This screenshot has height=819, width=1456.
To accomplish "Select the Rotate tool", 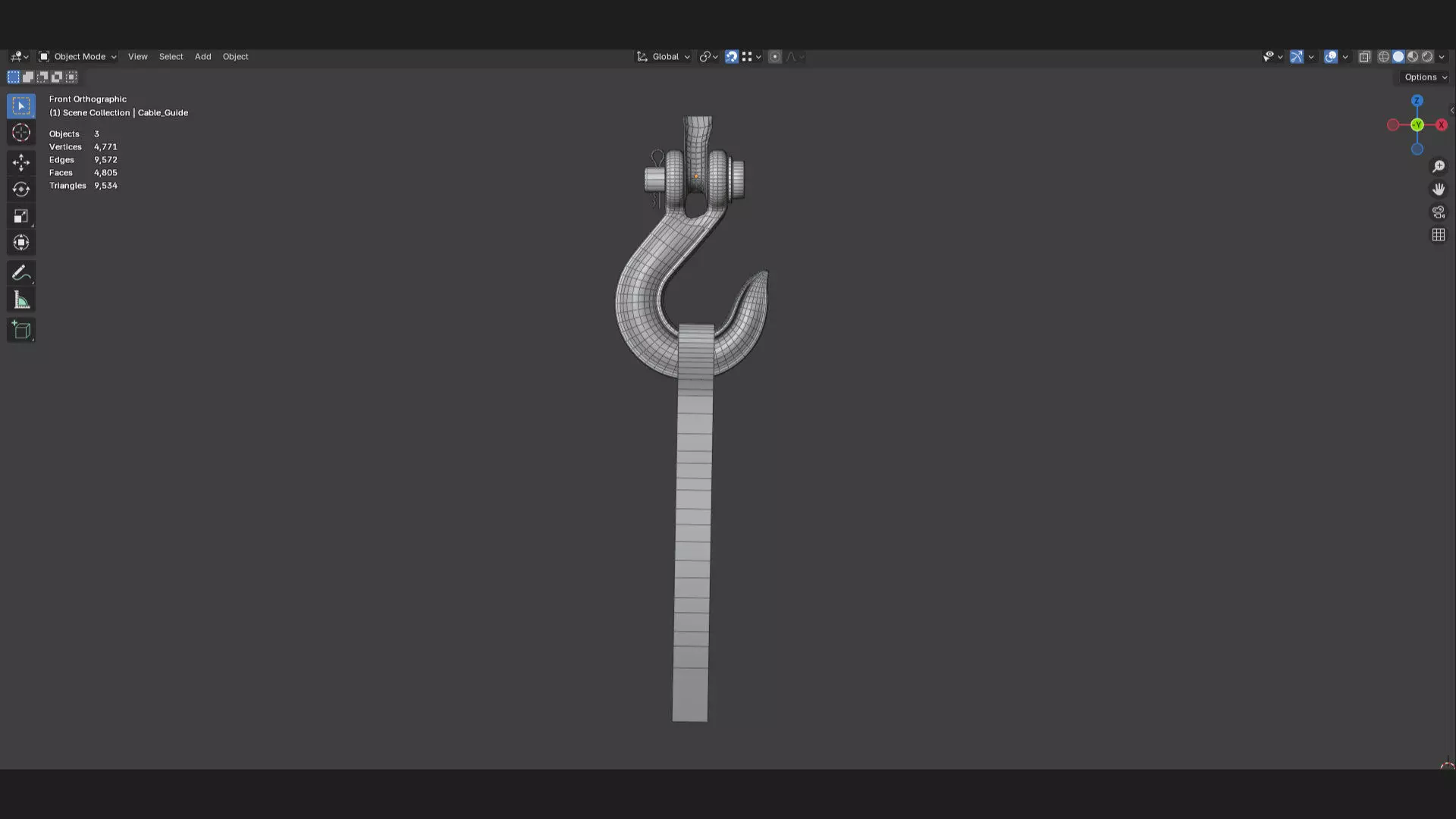I will [21, 189].
